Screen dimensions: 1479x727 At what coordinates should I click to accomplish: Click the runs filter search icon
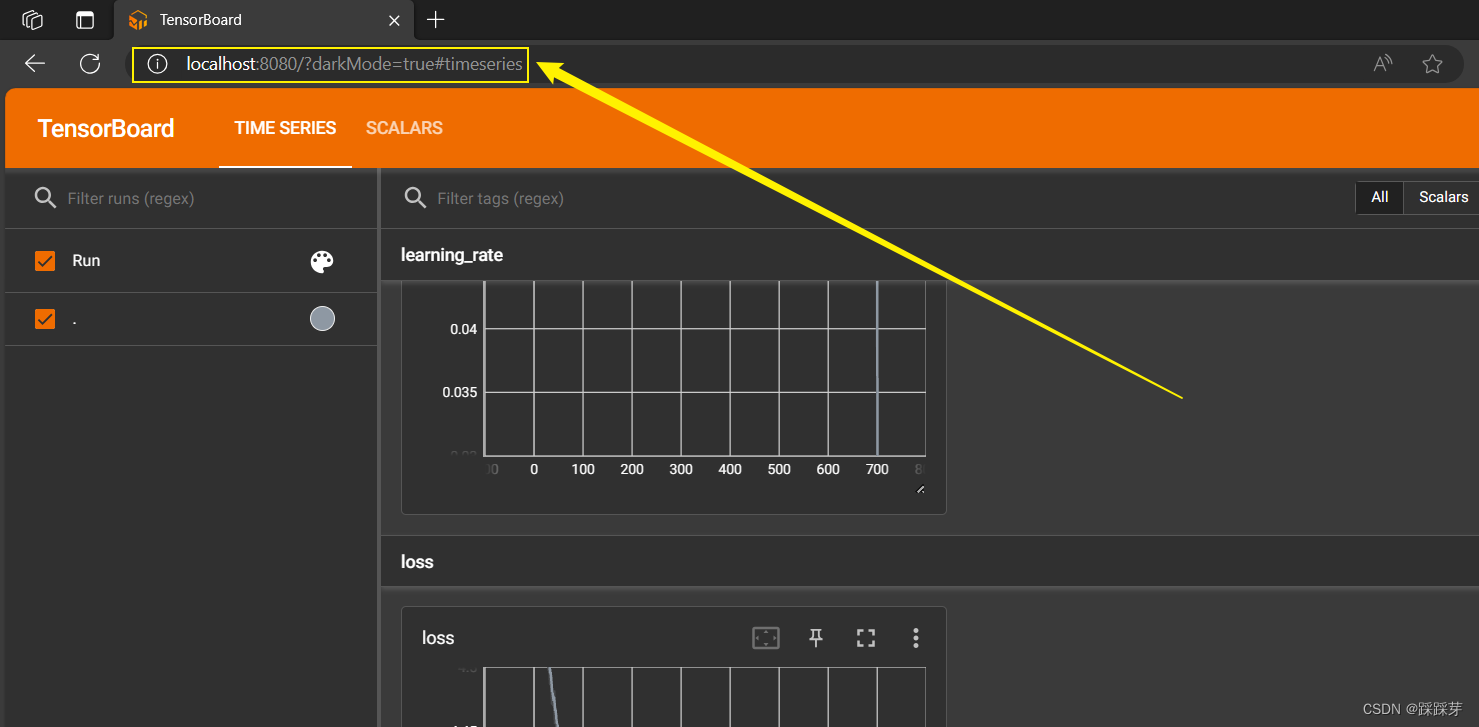pos(45,198)
